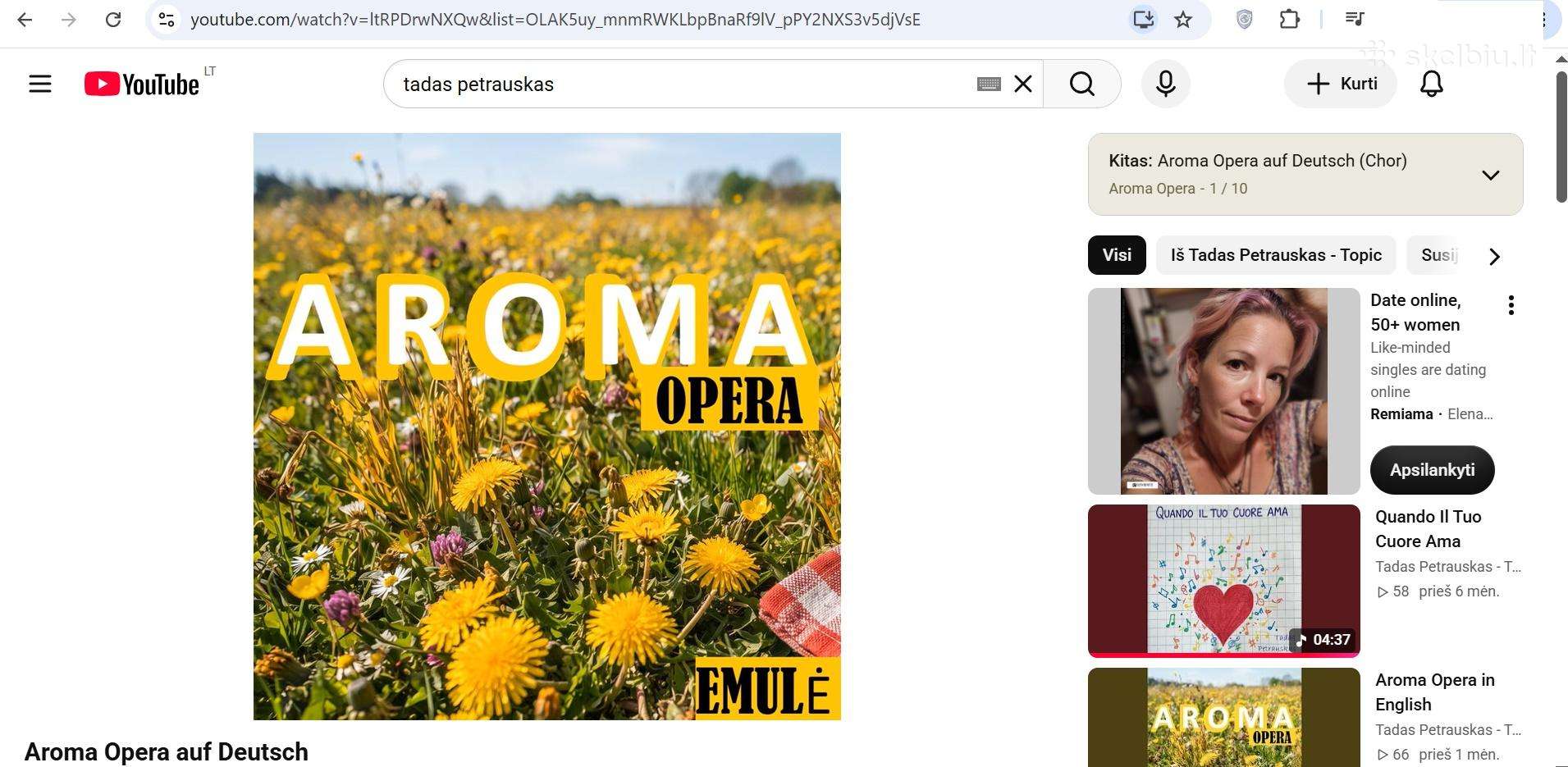Install app icon in address bar
Screen dimensions: 1568x767
[x=1143, y=19]
